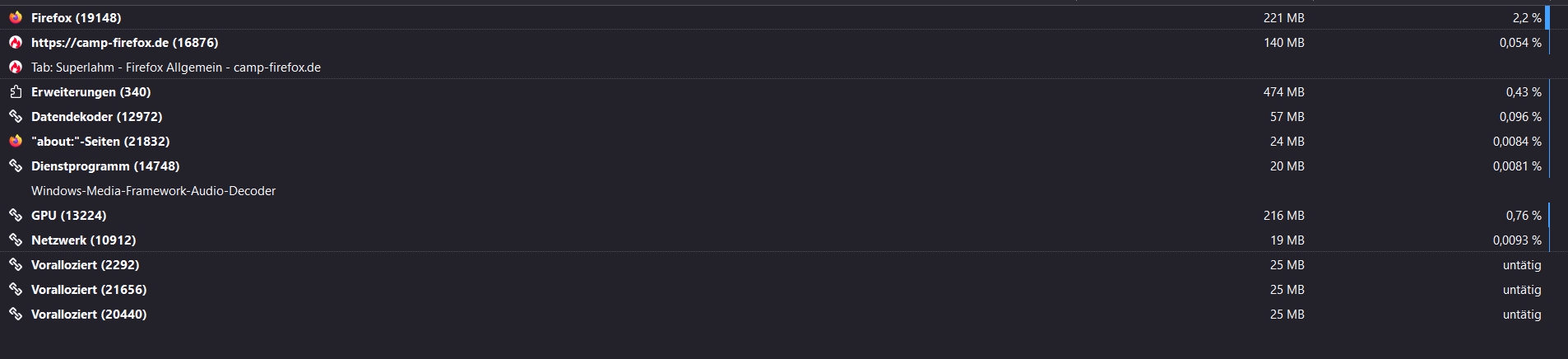Image resolution: width=1568 pixels, height=359 pixels.
Task: Click the Netzwerk process icon
Action: (15, 240)
